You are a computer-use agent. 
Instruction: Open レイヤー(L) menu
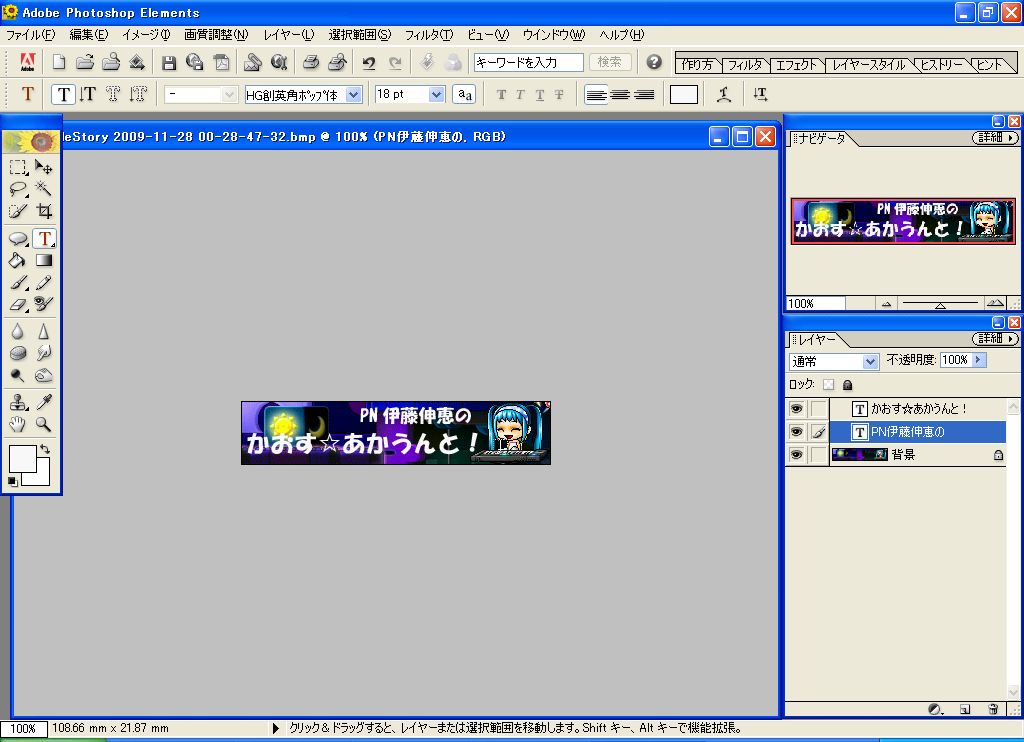[289, 35]
